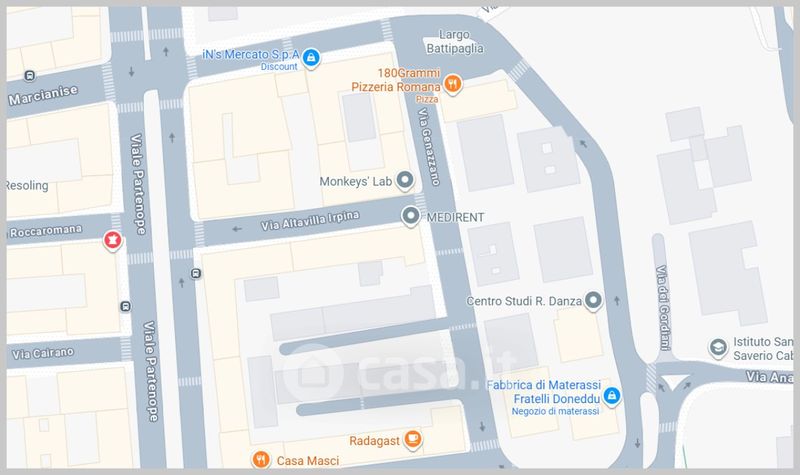The width and height of the screenshot is (800, 475).
Task: Click the bus stop icon near Marcianise
Action: 30,76
